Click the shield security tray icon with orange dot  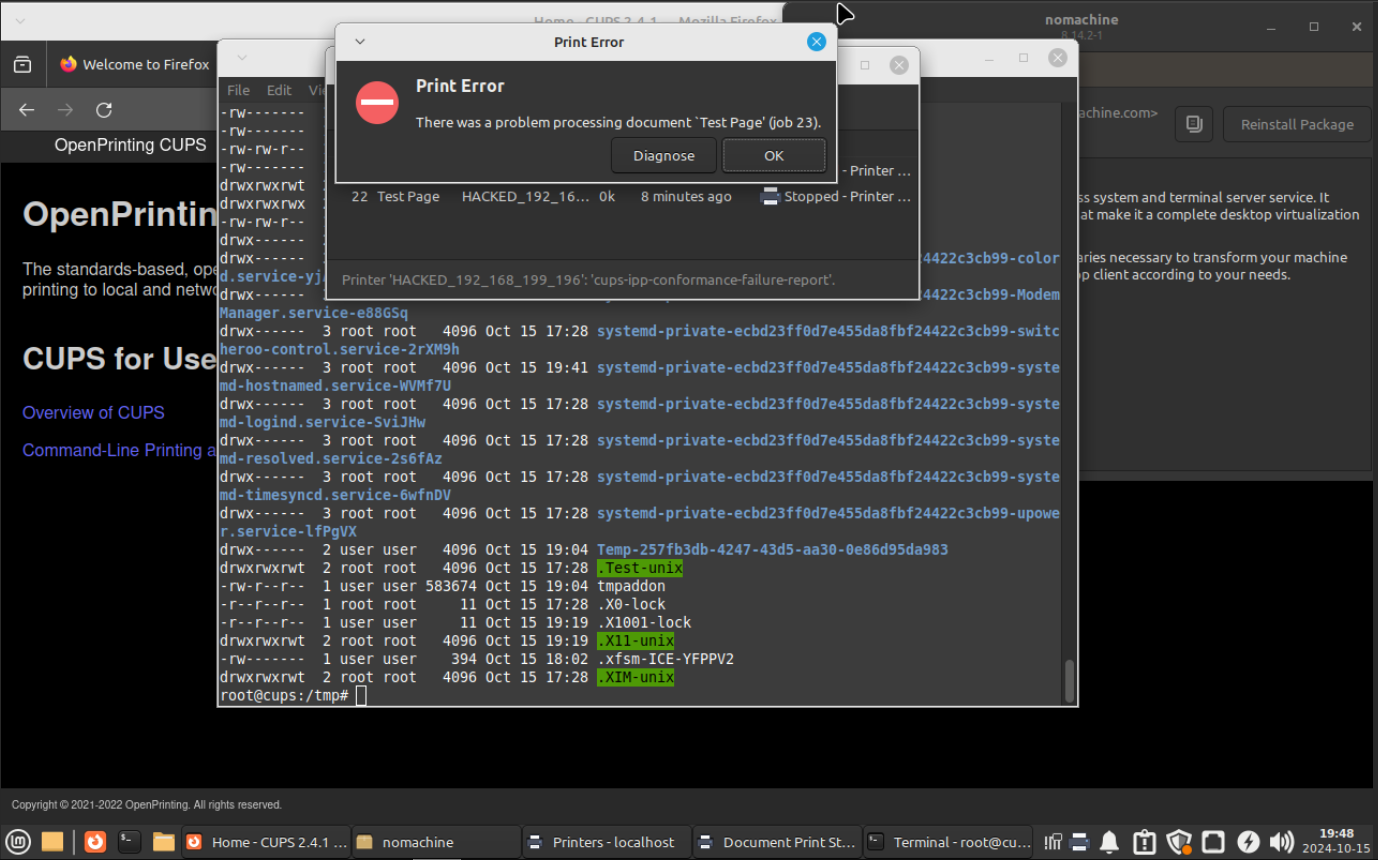(x=1178, y=842)
